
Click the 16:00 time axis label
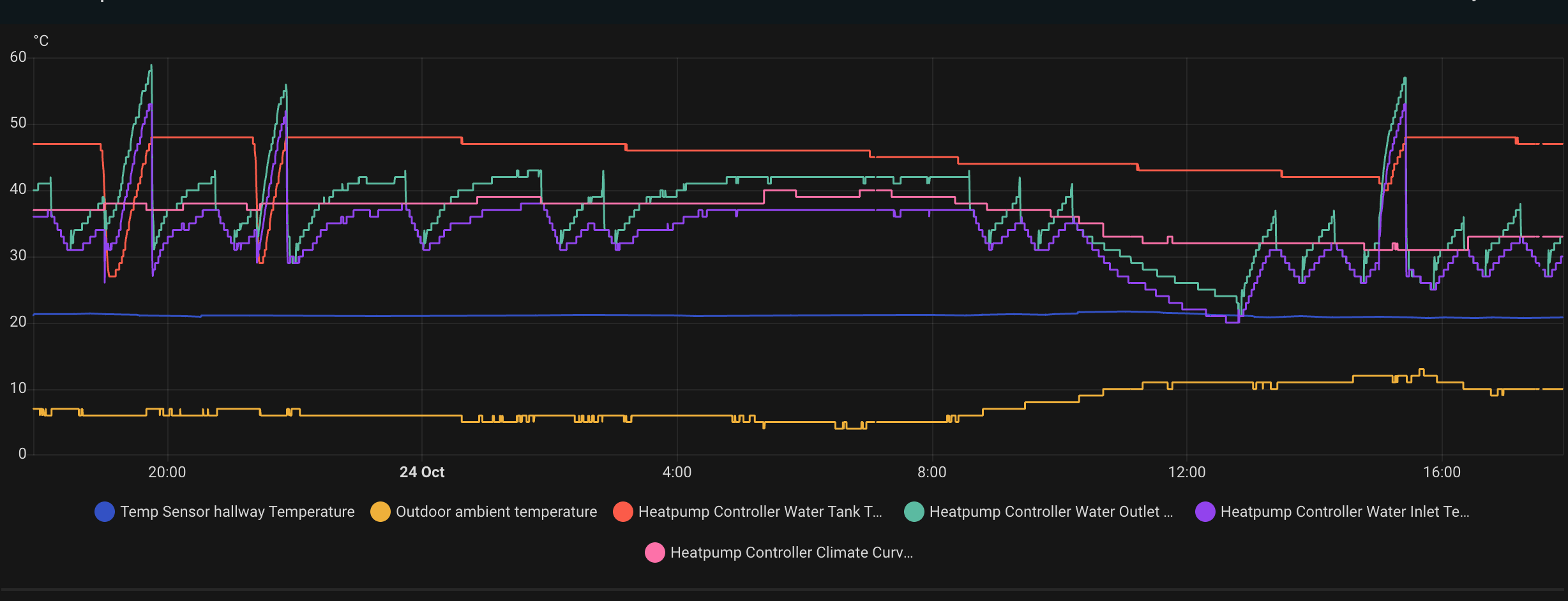(1442, 472)
